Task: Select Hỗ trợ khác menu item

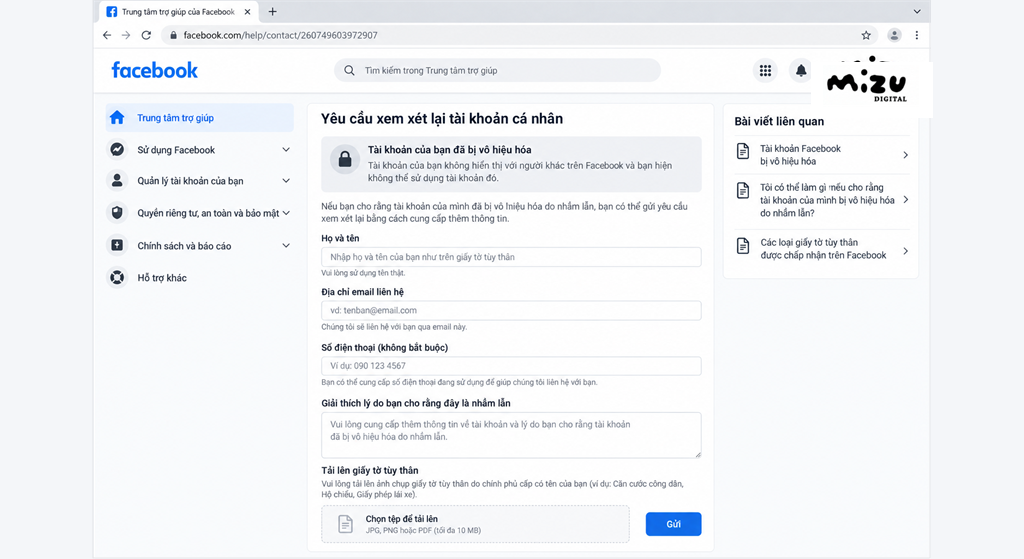Action: (x=200, y=278)
